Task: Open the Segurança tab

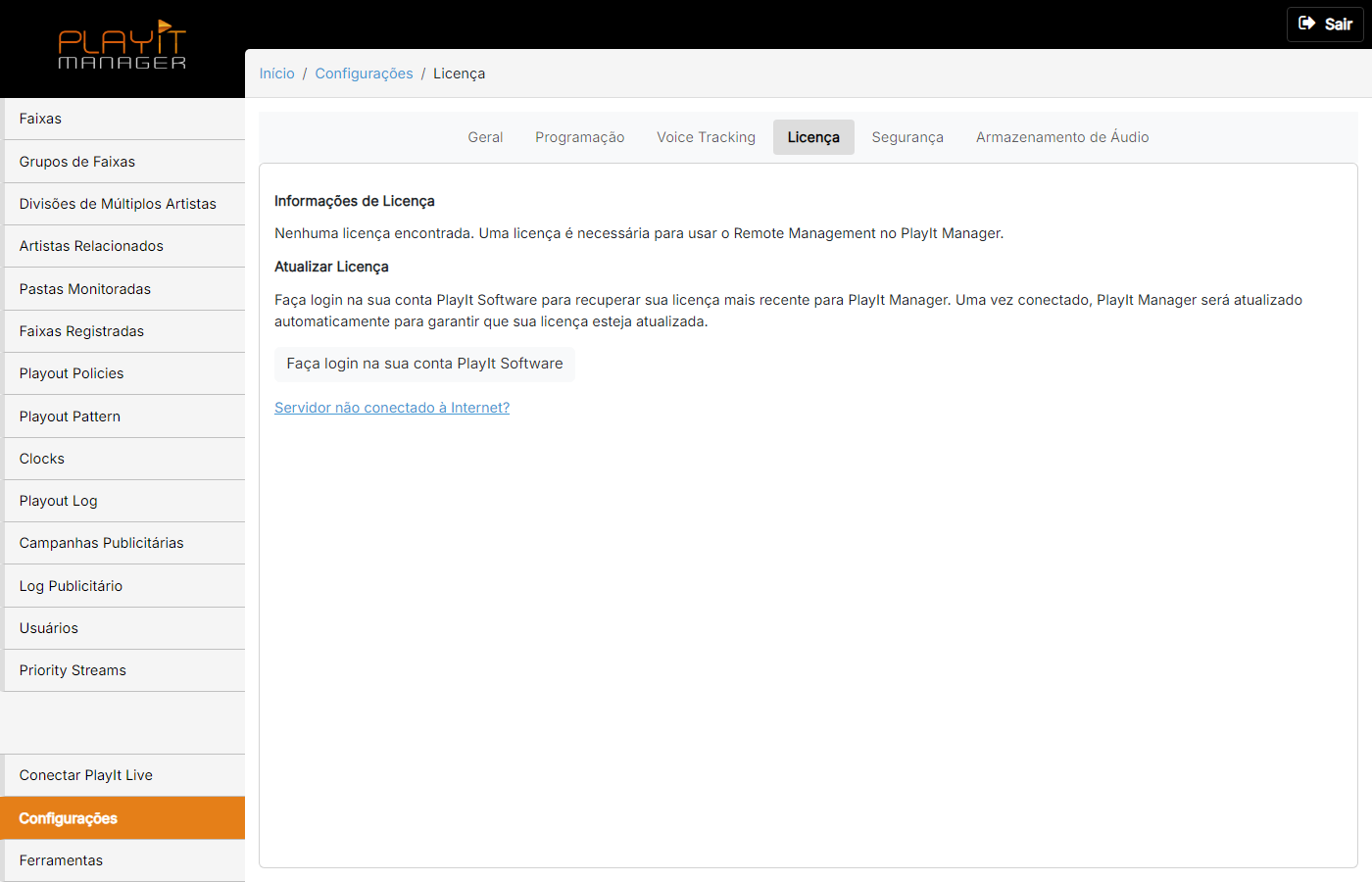Action: pyautogui.click(x=907, y=137)
